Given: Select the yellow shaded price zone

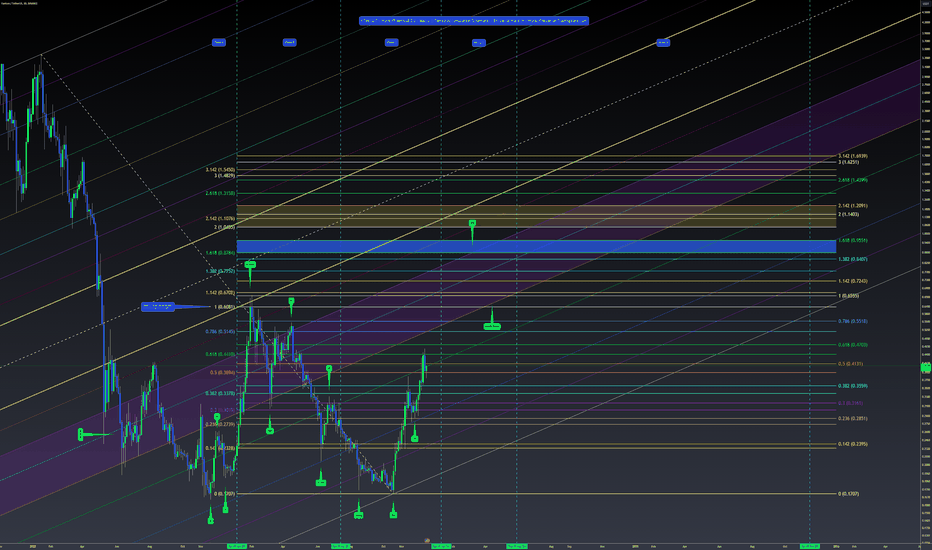Looking at the screenshot, I should (x=536, y=216).
